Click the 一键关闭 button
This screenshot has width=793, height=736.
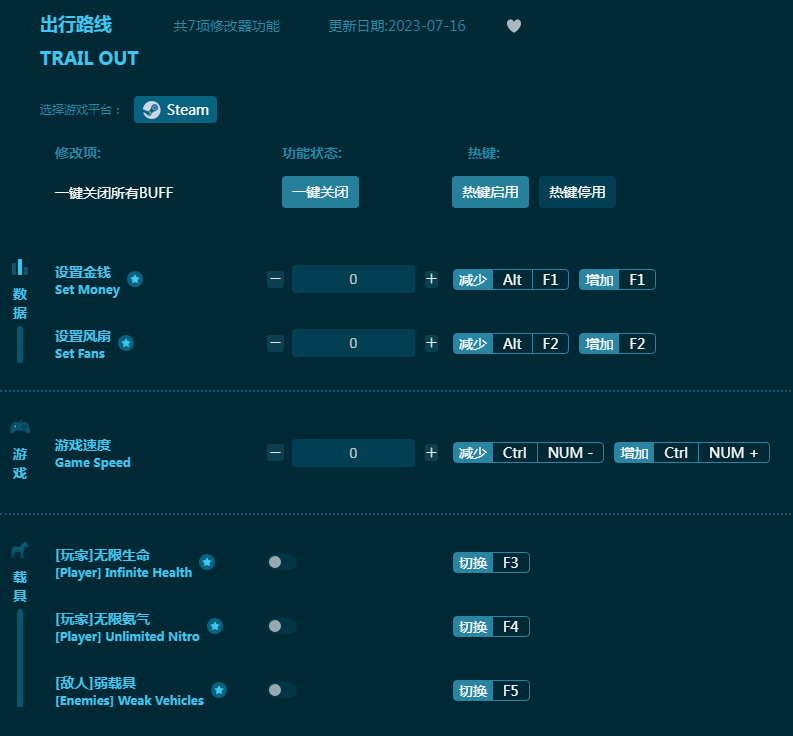tap(320, 192)
